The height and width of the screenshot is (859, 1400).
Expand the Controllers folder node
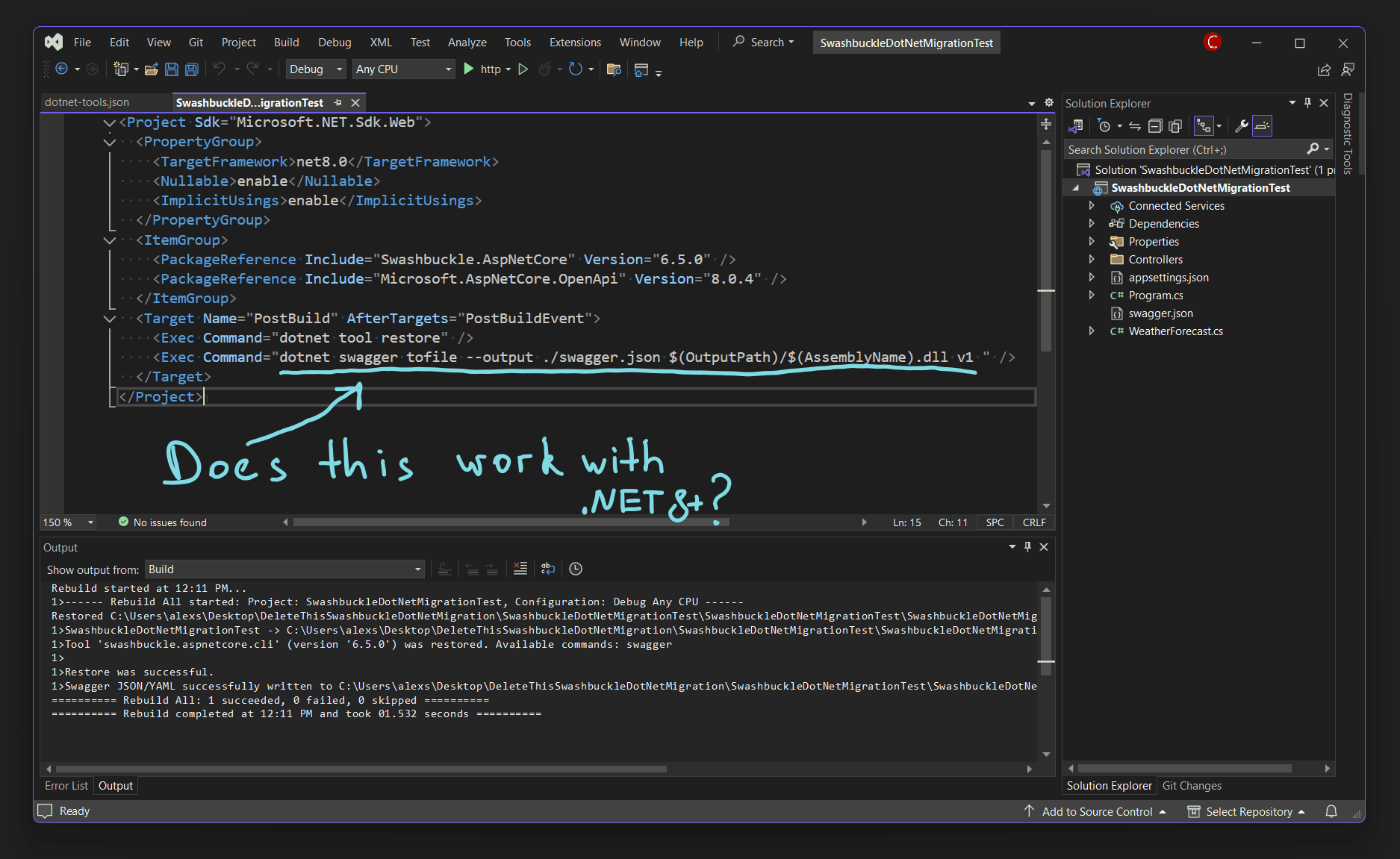pos(1092,260)
